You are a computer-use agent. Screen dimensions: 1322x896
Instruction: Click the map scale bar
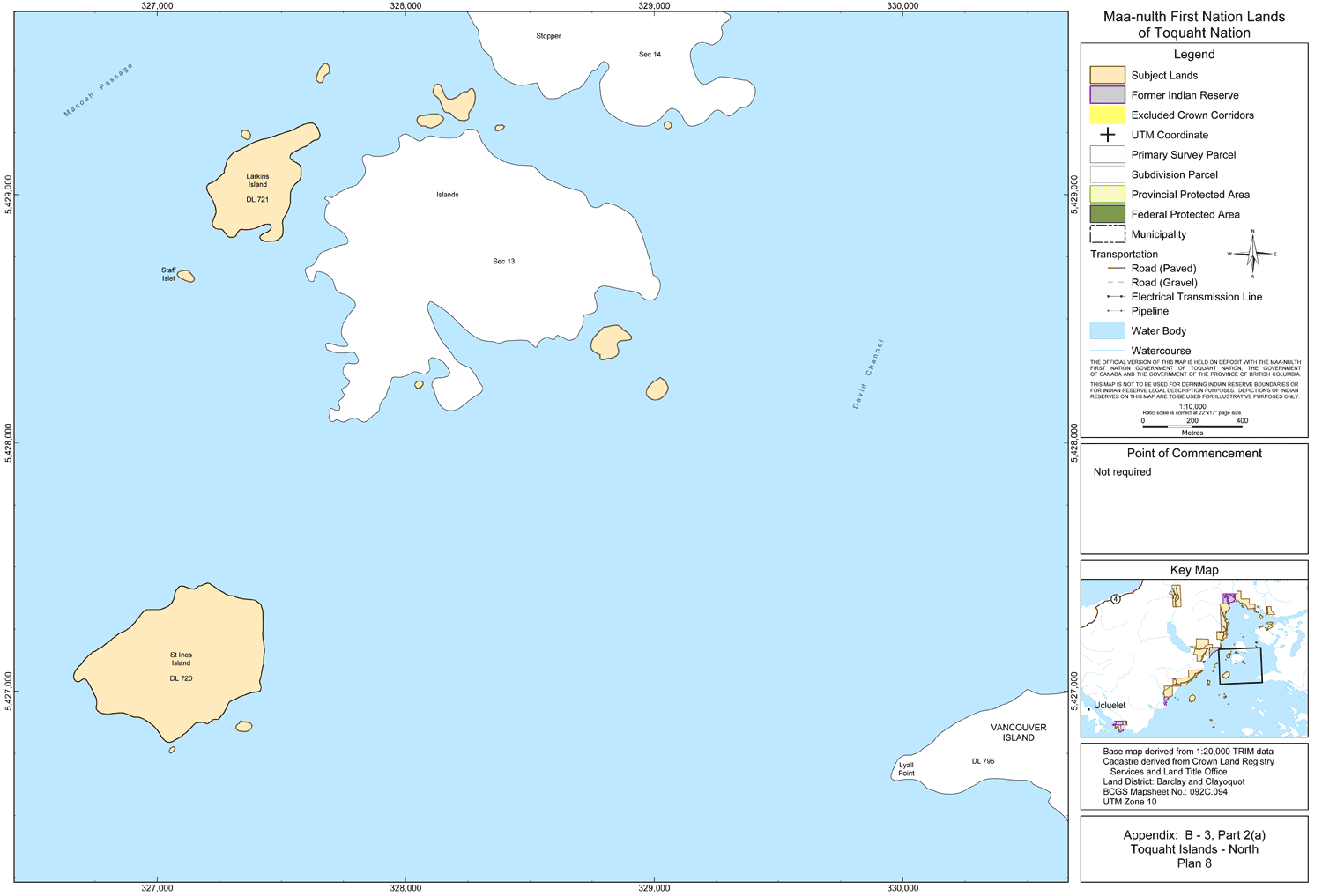1192,426
